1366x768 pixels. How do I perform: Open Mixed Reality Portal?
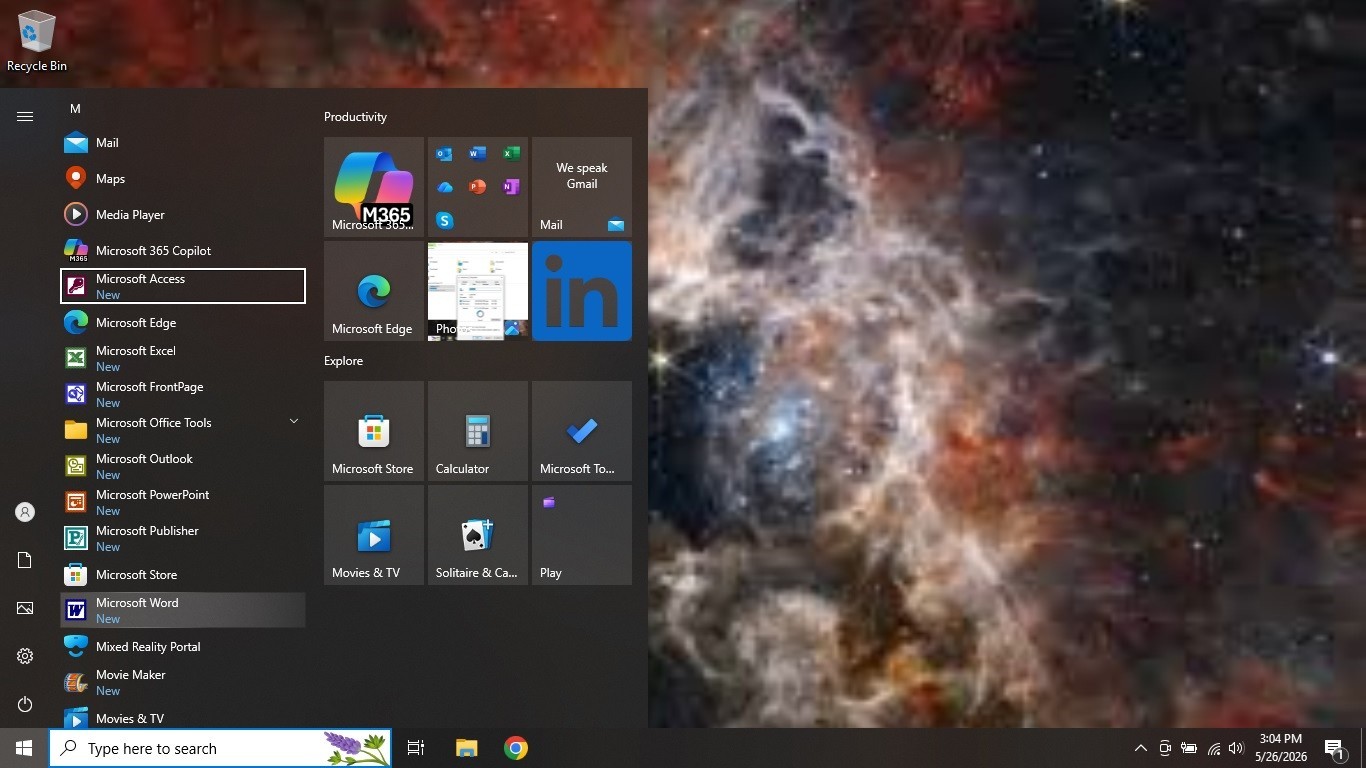point(183,647)
